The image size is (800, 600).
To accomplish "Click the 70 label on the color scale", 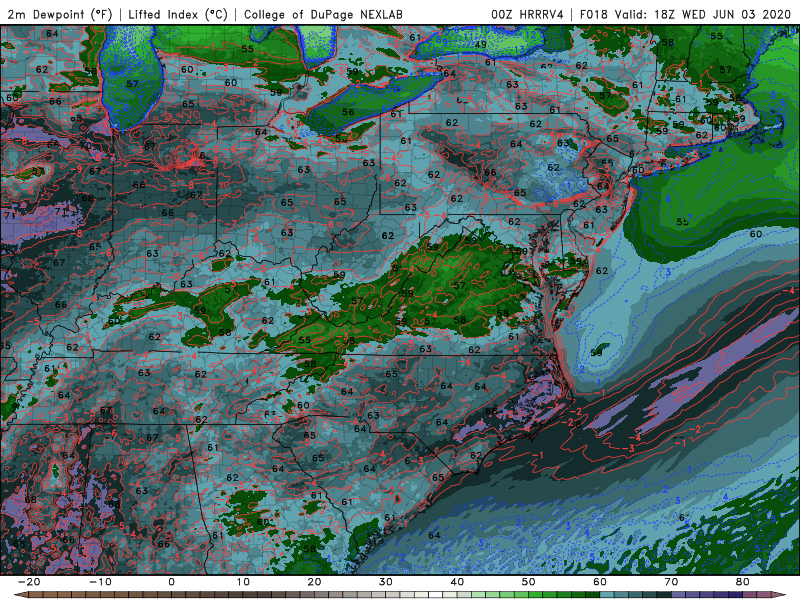I will 671,582.
